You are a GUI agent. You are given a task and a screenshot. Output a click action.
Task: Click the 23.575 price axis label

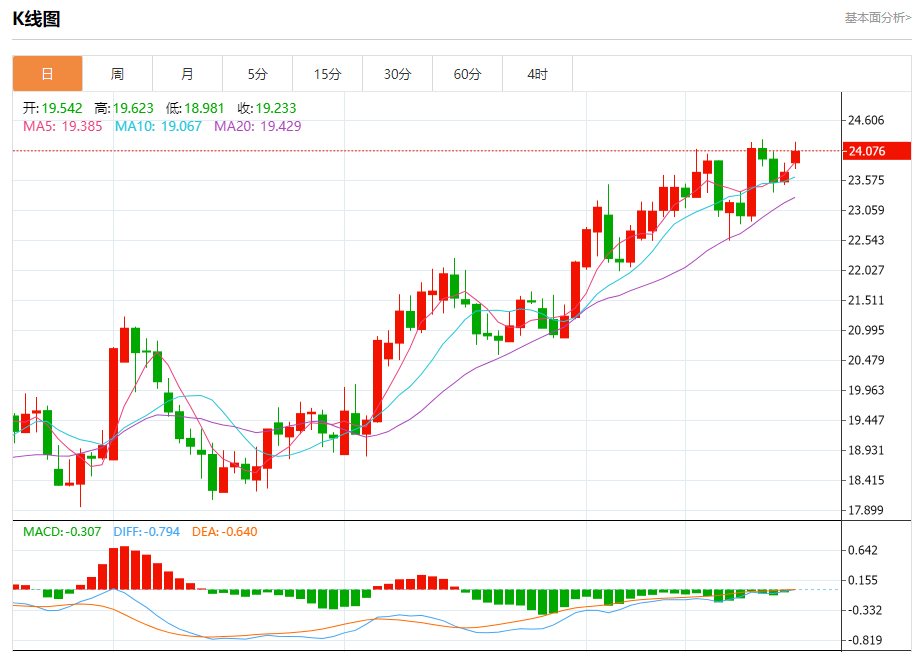coord(866,180)
